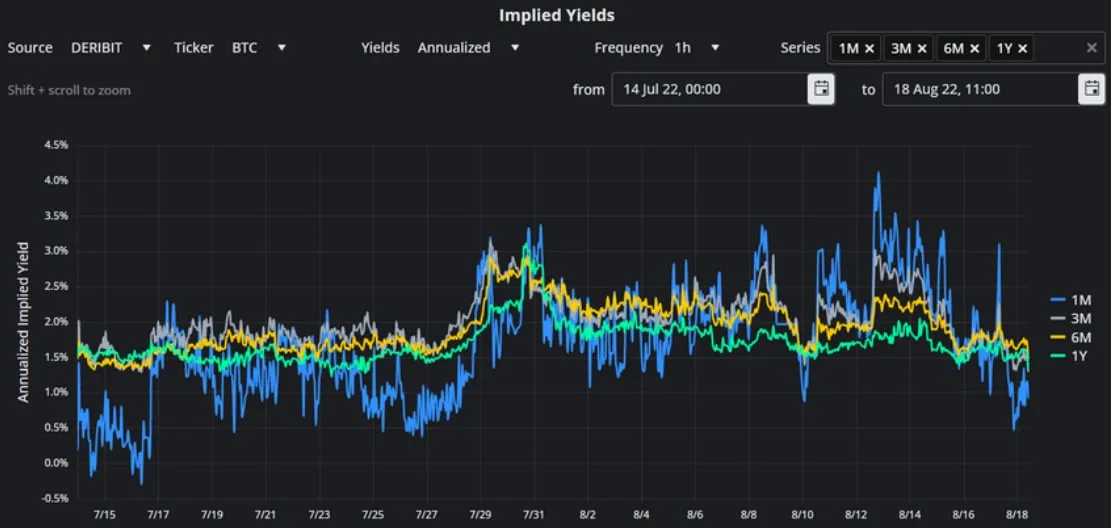Click the 'Annualized Implied Yield' axis title
Screen dimensions: 1111x528
pos(23,322)
